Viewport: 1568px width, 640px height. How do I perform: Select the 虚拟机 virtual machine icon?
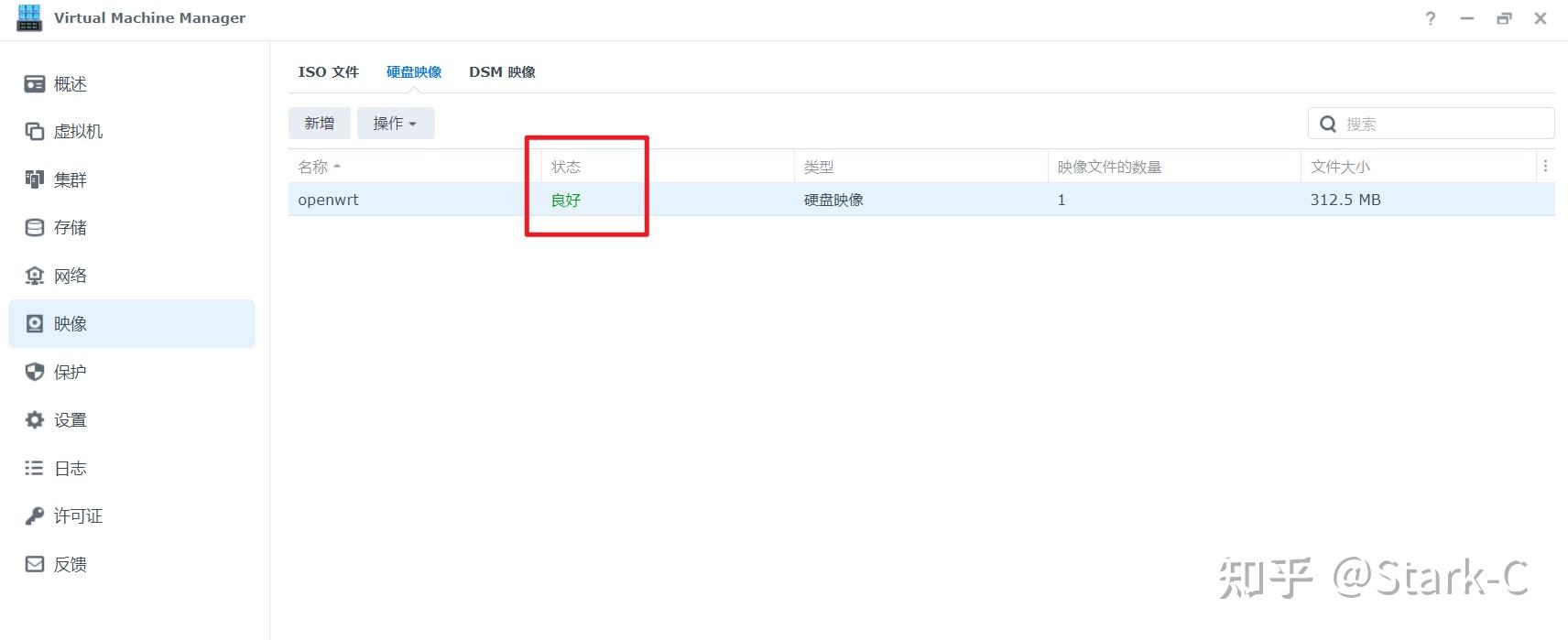pos(35,132)
